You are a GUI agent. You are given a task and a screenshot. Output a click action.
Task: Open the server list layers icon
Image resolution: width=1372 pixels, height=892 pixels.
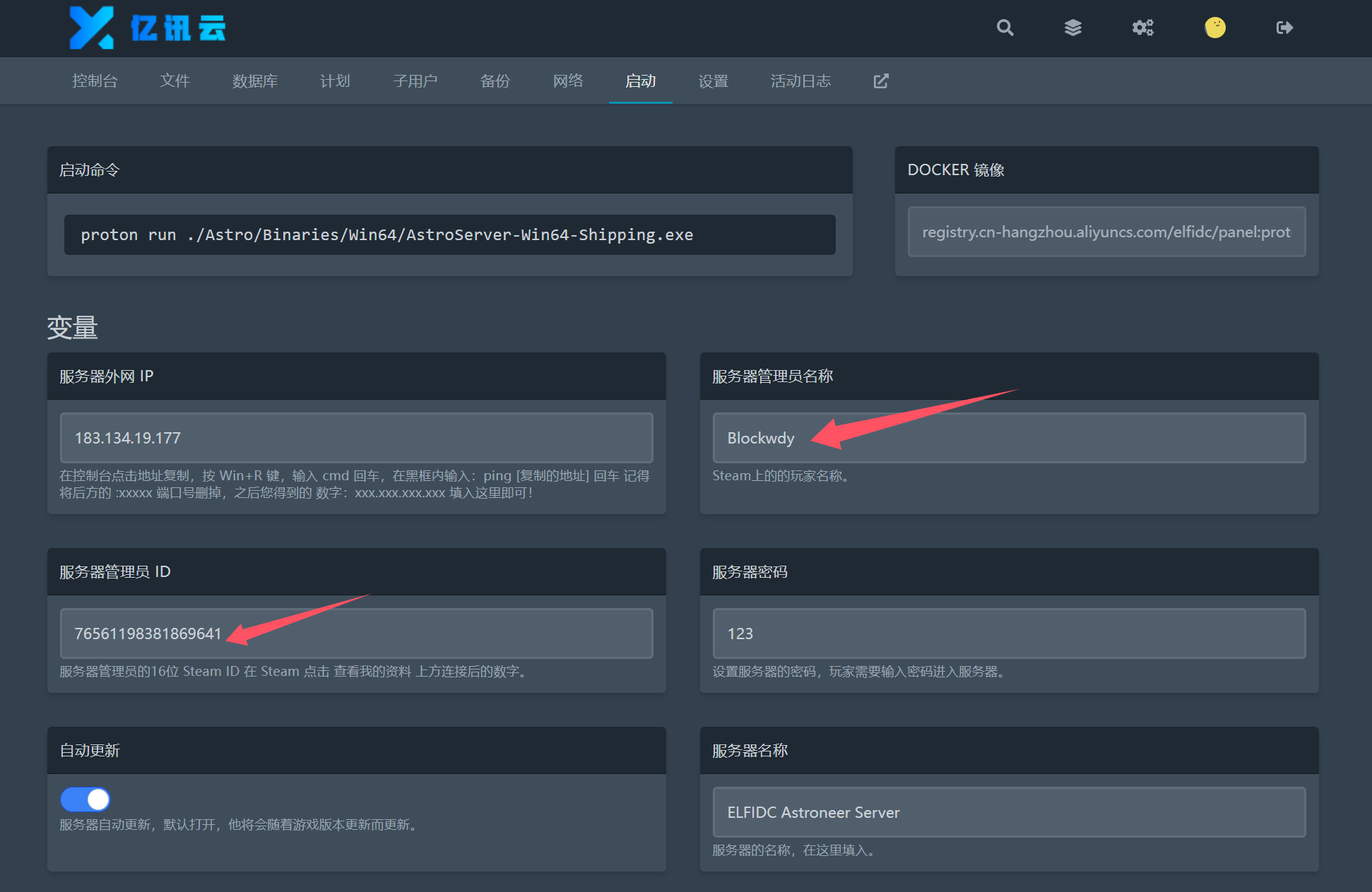1073,28
